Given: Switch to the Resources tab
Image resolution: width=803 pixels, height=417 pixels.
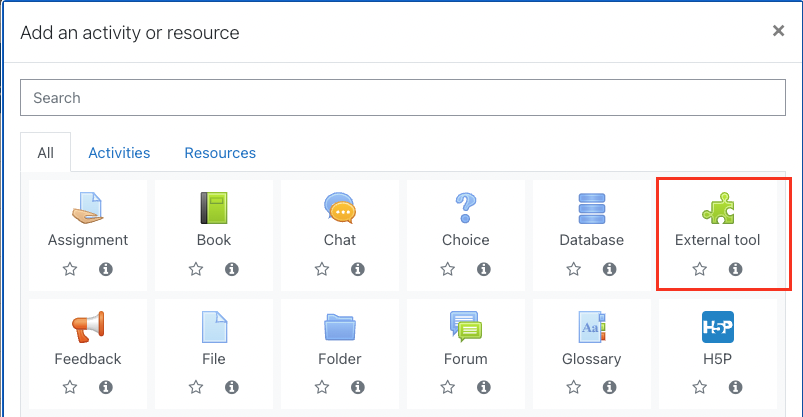Looking at the screenshot, I should [x=220, y=153].
